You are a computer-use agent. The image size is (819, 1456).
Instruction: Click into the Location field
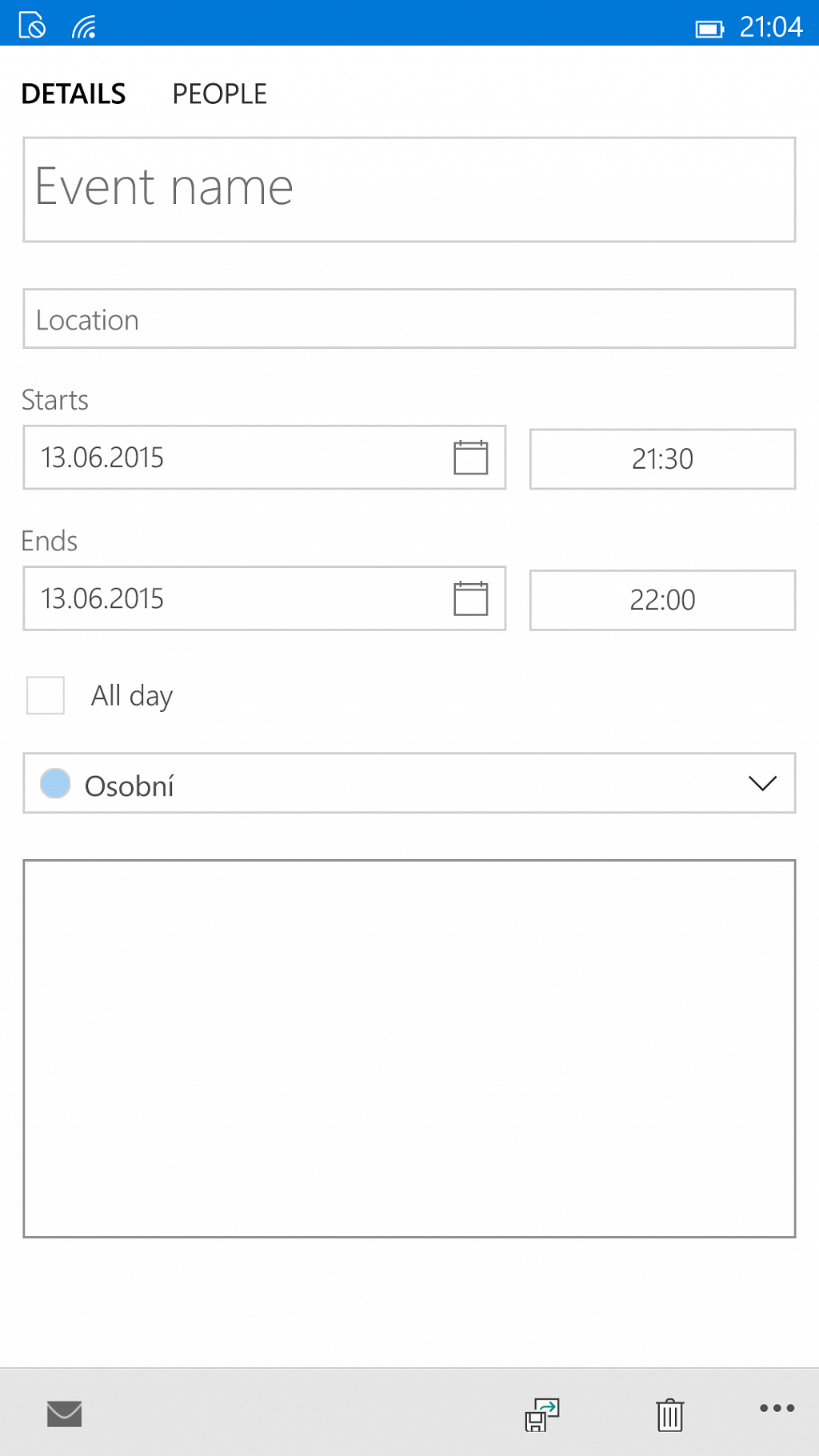pyautogui.click(x=409, y=318)
